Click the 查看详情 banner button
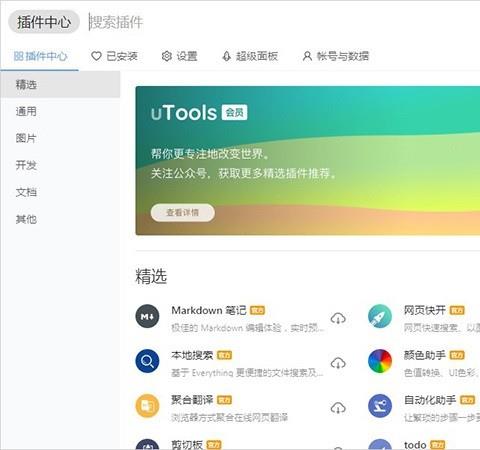The image size is (480, 450). pos(183,213)
